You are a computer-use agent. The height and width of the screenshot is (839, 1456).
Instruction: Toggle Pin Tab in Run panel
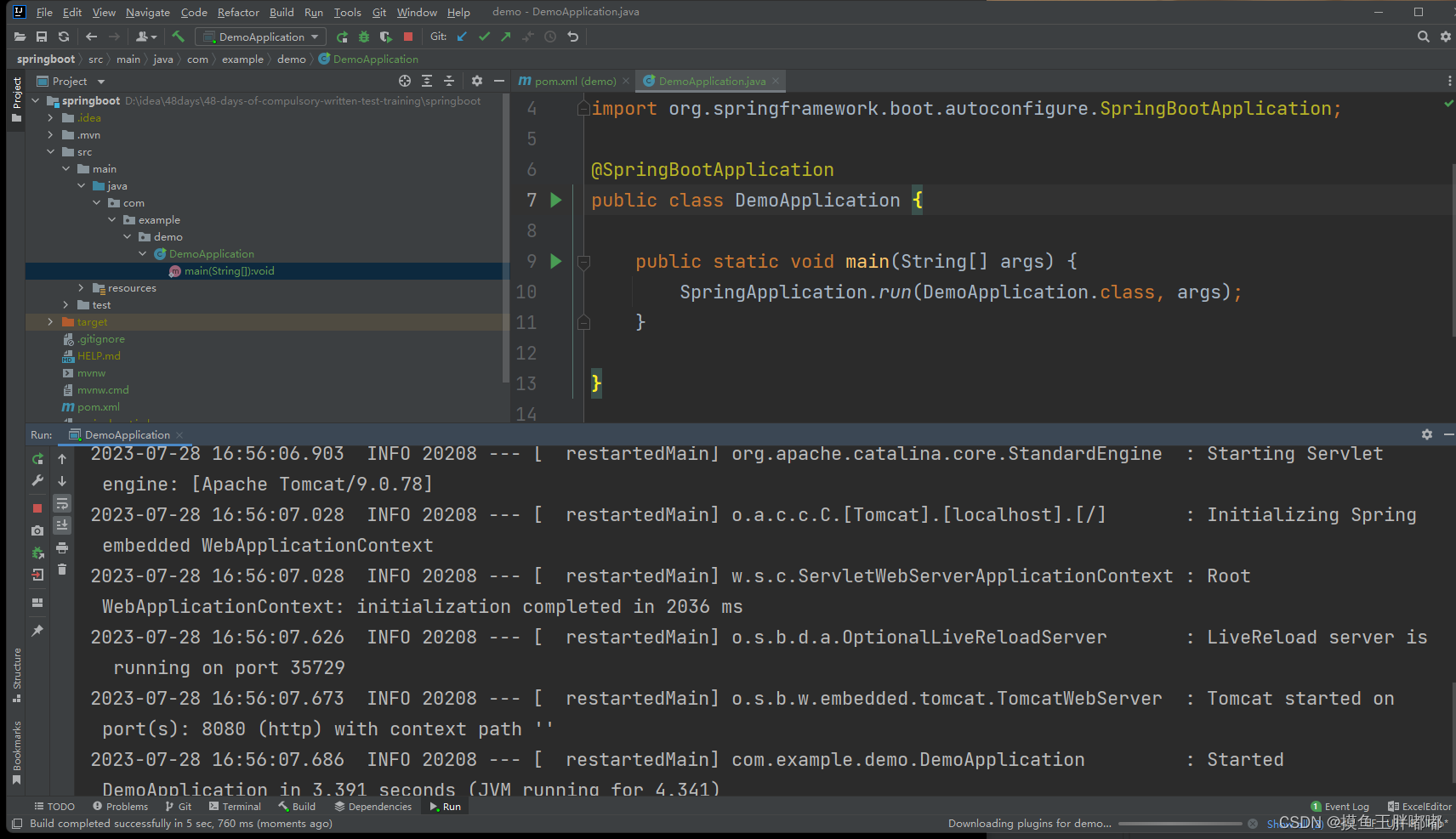point(37,631)
